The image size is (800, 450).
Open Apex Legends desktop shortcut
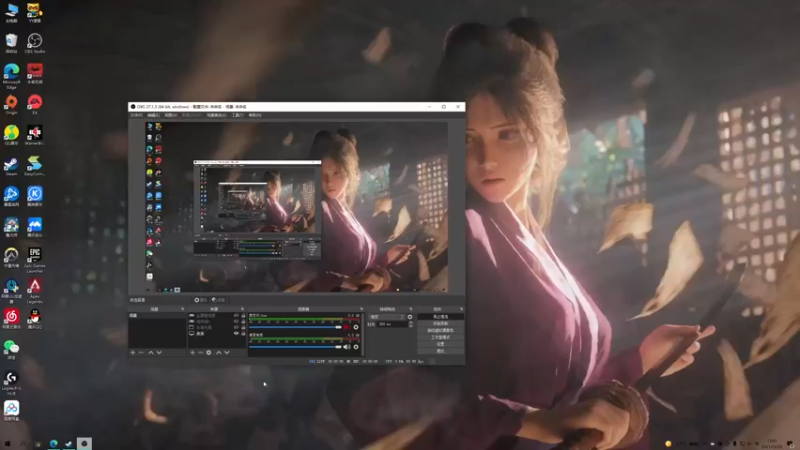click(x=35, y=291)
